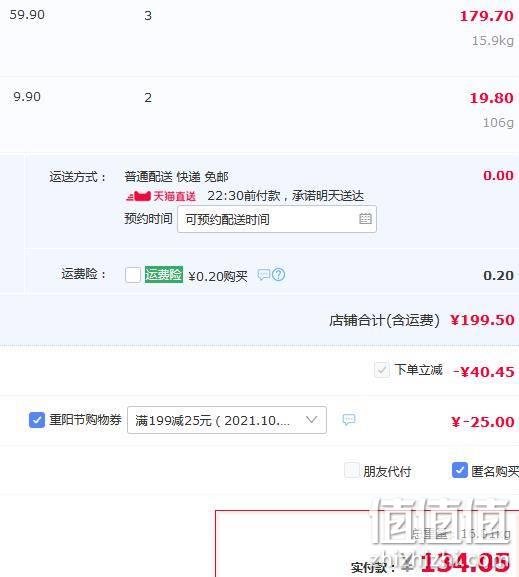Click the calendar icon in delivery time field

pyautogui.click(x=365, y=219)
